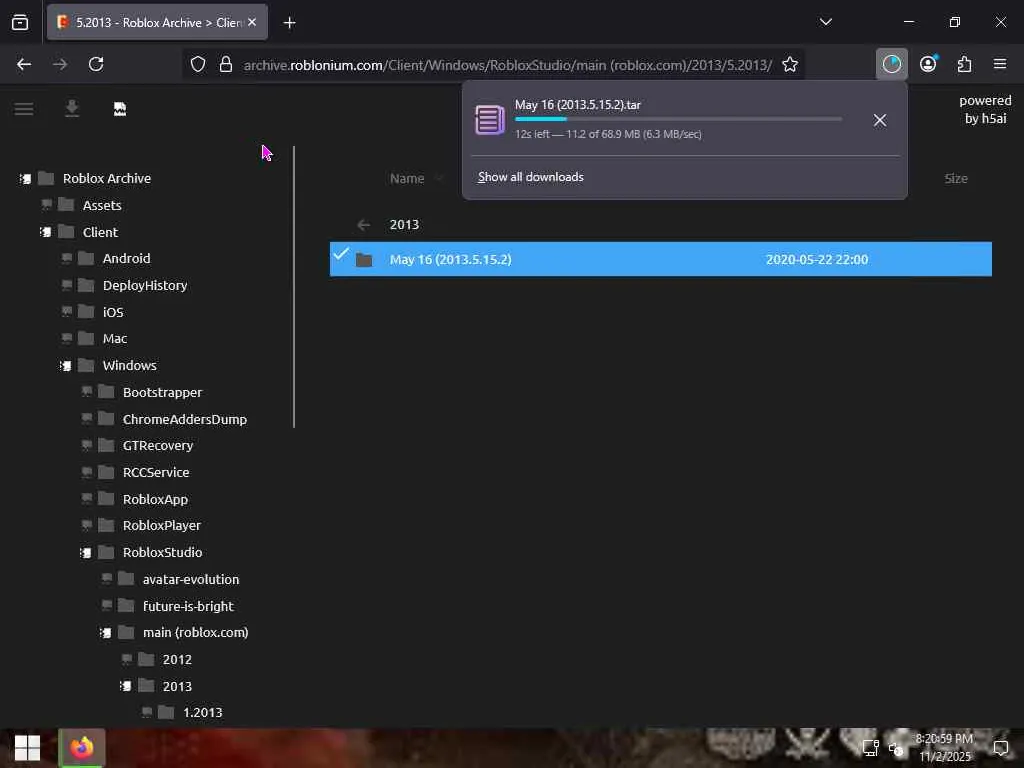Open the RobloxPlayer folder in tree

162,526
